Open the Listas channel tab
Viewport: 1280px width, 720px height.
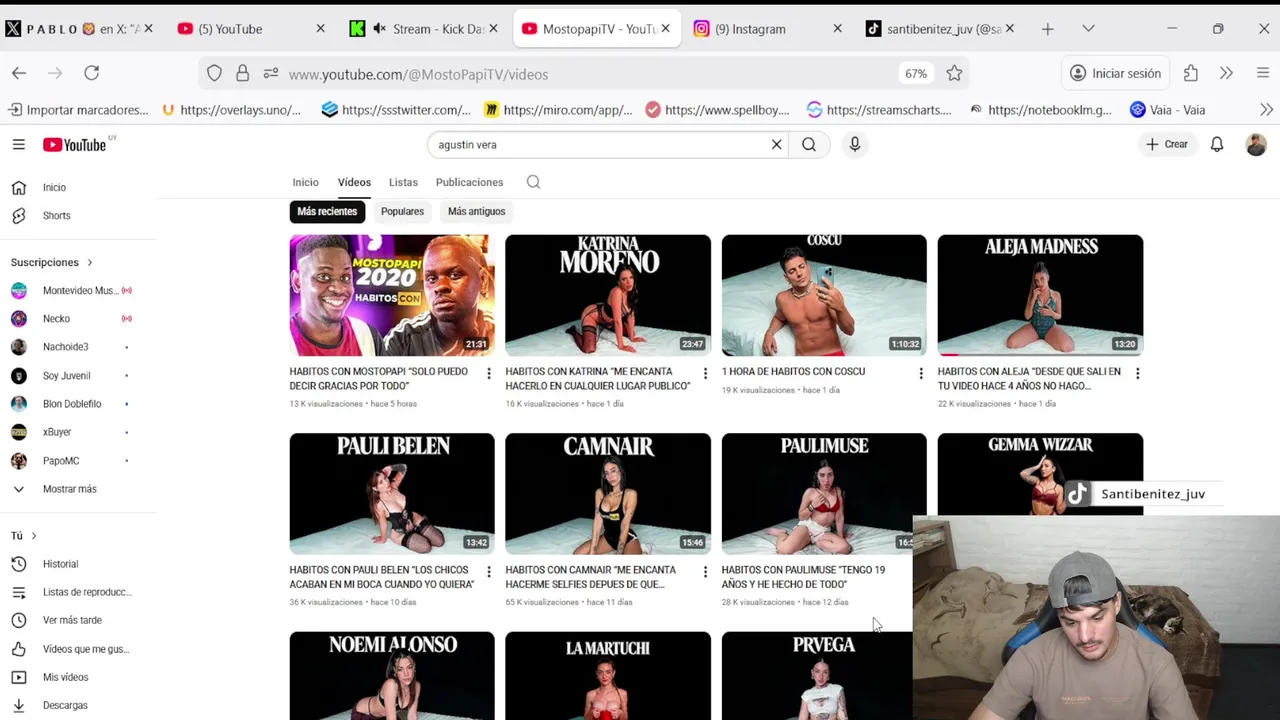[403, 182]
